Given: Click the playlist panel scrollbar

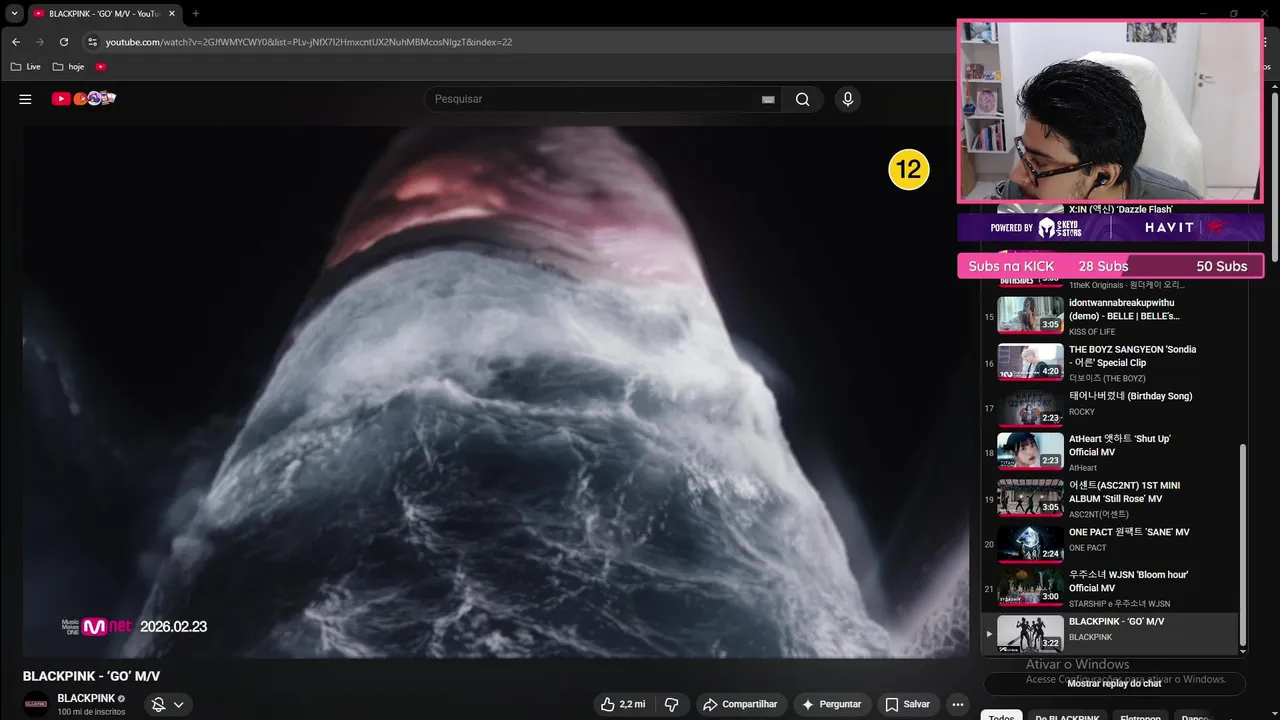Looking at the screenshot, I should (1243, 545).
